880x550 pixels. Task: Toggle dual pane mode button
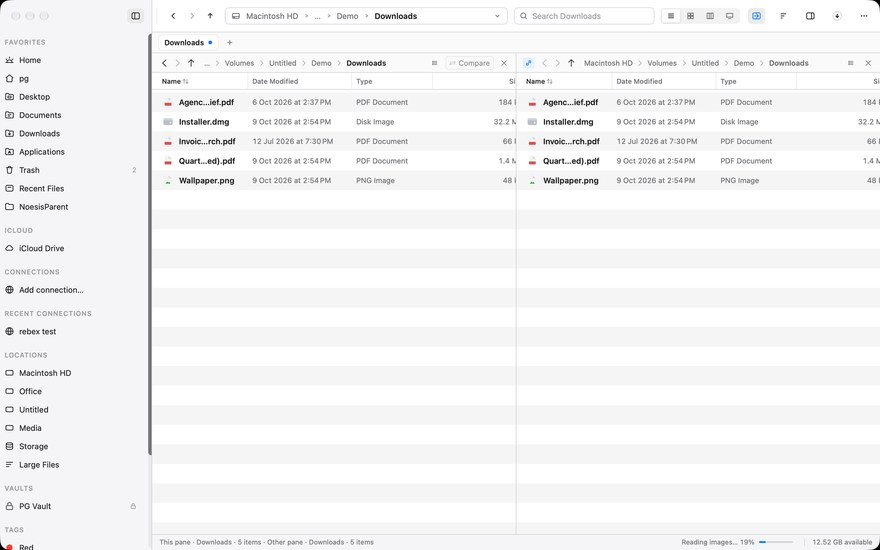[x=757, y=16]
